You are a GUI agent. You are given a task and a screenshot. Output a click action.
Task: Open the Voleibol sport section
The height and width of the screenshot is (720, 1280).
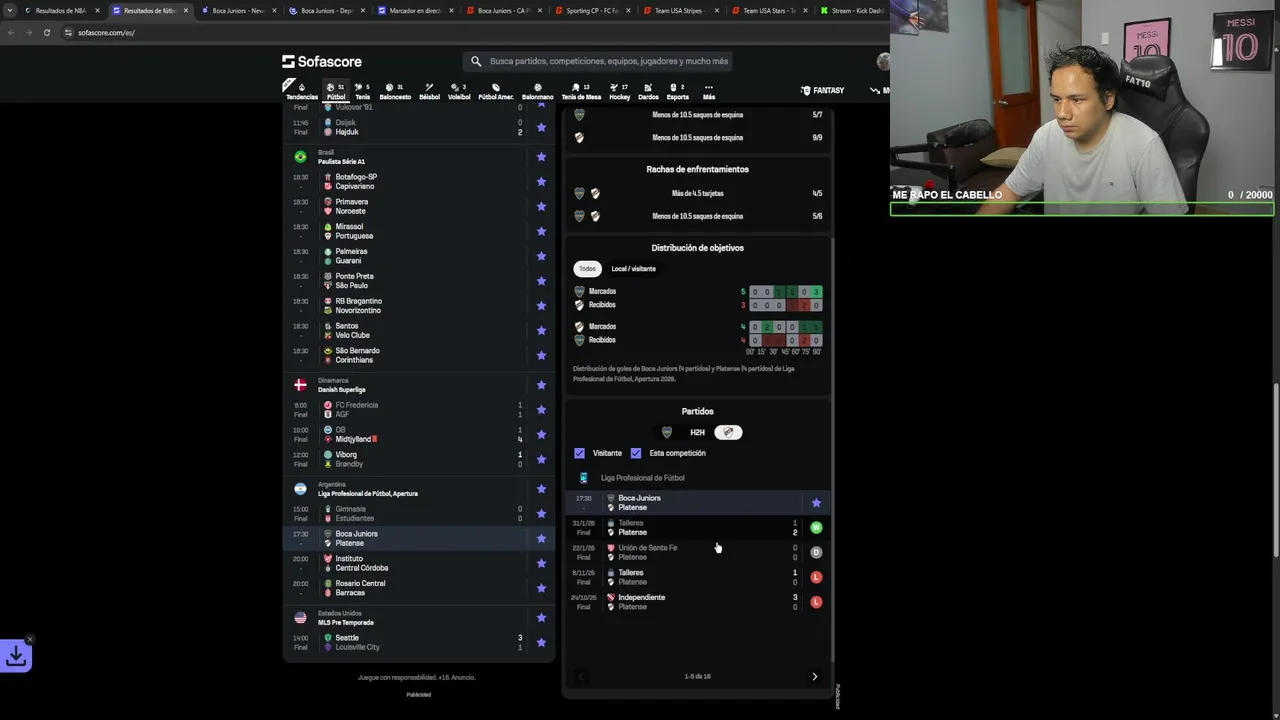point(459,91)
